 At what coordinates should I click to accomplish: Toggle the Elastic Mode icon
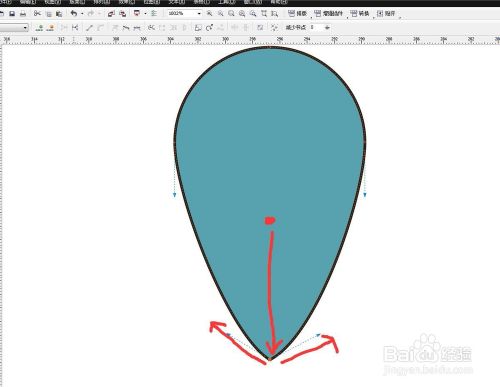pos(260,28)
